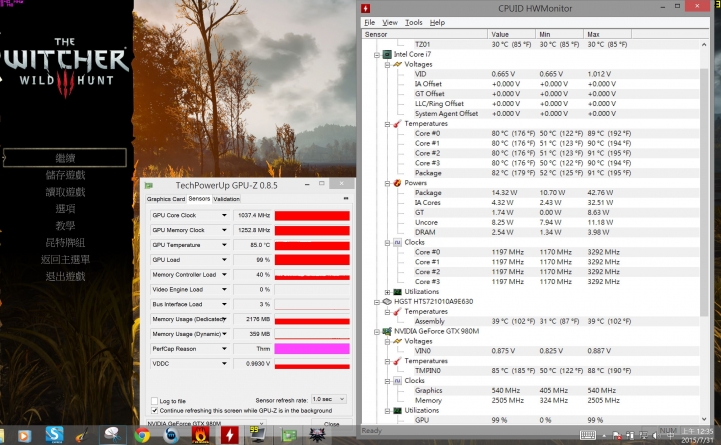
Task: Click the GPU Temperature red graph bar
Action: click(x=312, y=245)
